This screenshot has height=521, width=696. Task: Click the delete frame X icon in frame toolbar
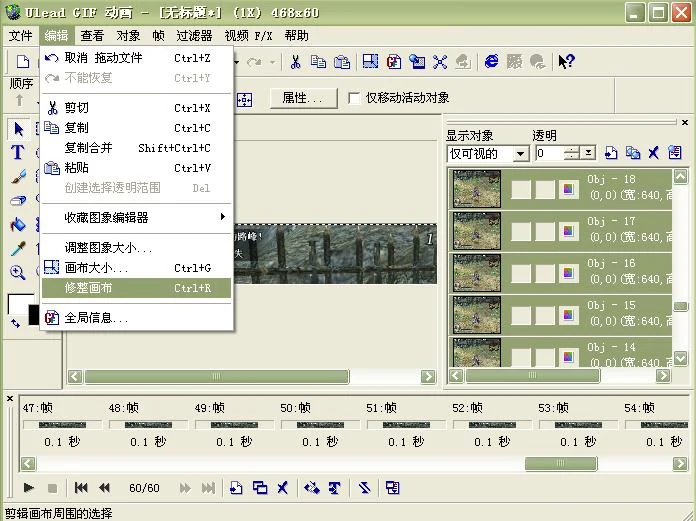click(x=283, y=488)
